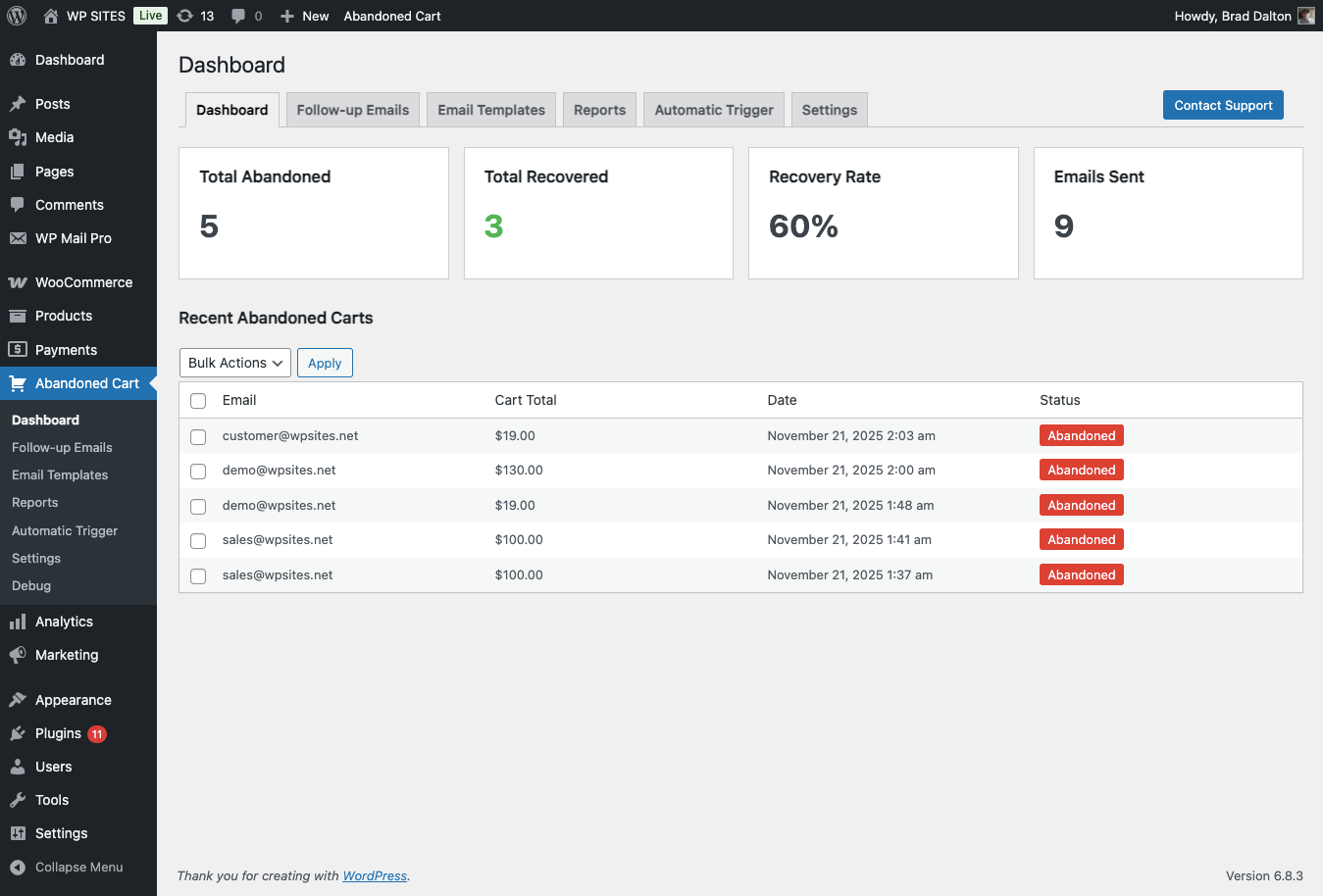The width and height of the screenshot is (1323, 896).
Task: Click Brad Dalton's profile avatar
Action: (1305, 16)
